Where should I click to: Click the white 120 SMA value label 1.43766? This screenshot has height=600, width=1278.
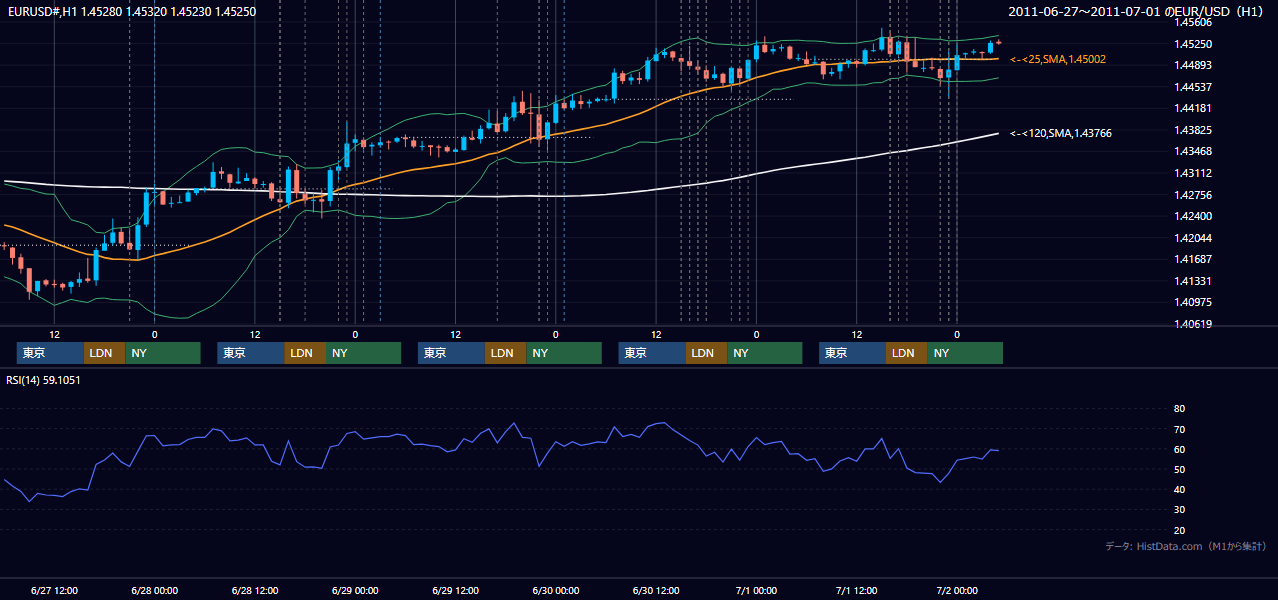click(x=1061, y=133)
